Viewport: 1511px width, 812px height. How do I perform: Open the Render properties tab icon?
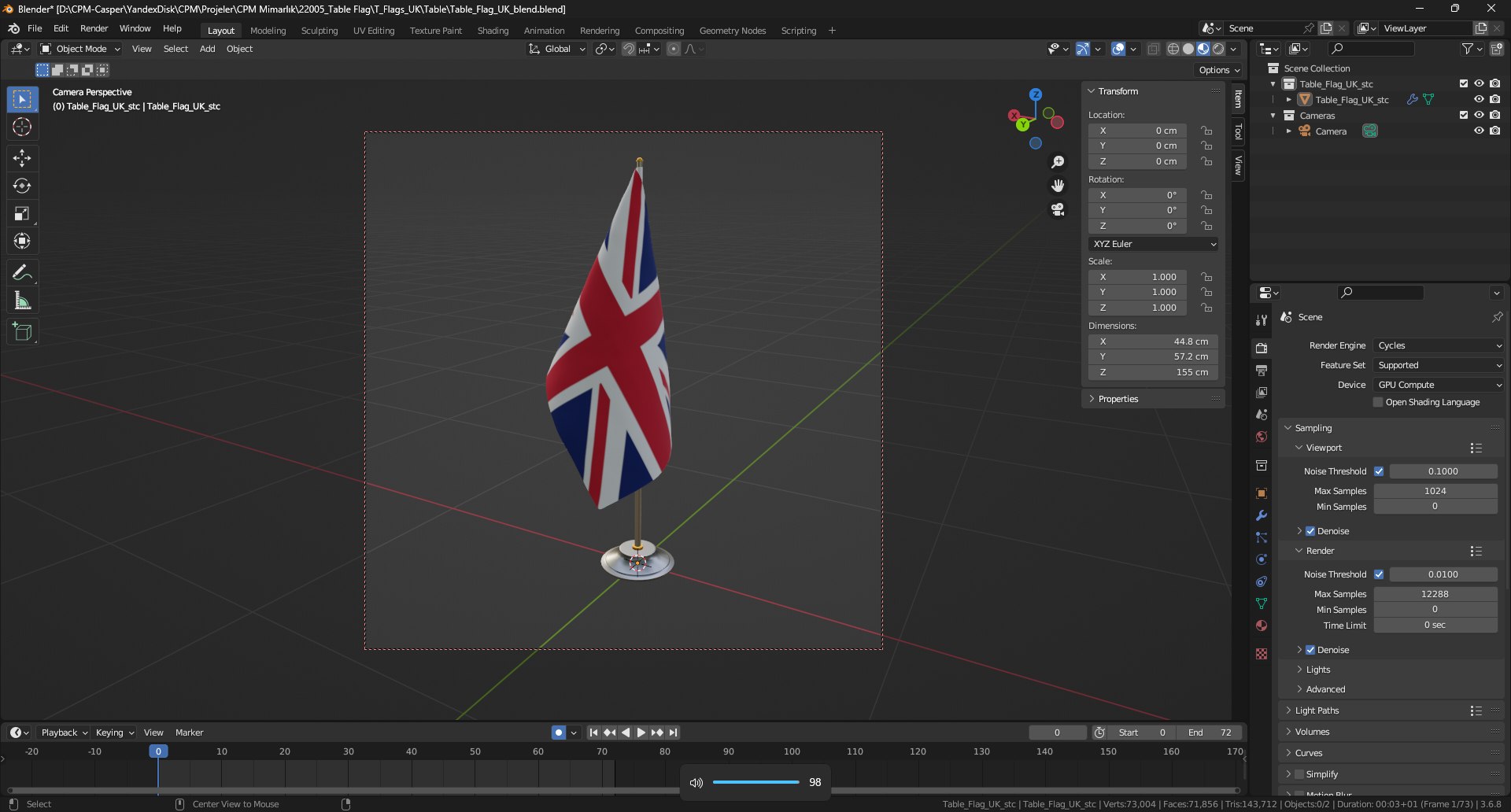[1262, 348]
